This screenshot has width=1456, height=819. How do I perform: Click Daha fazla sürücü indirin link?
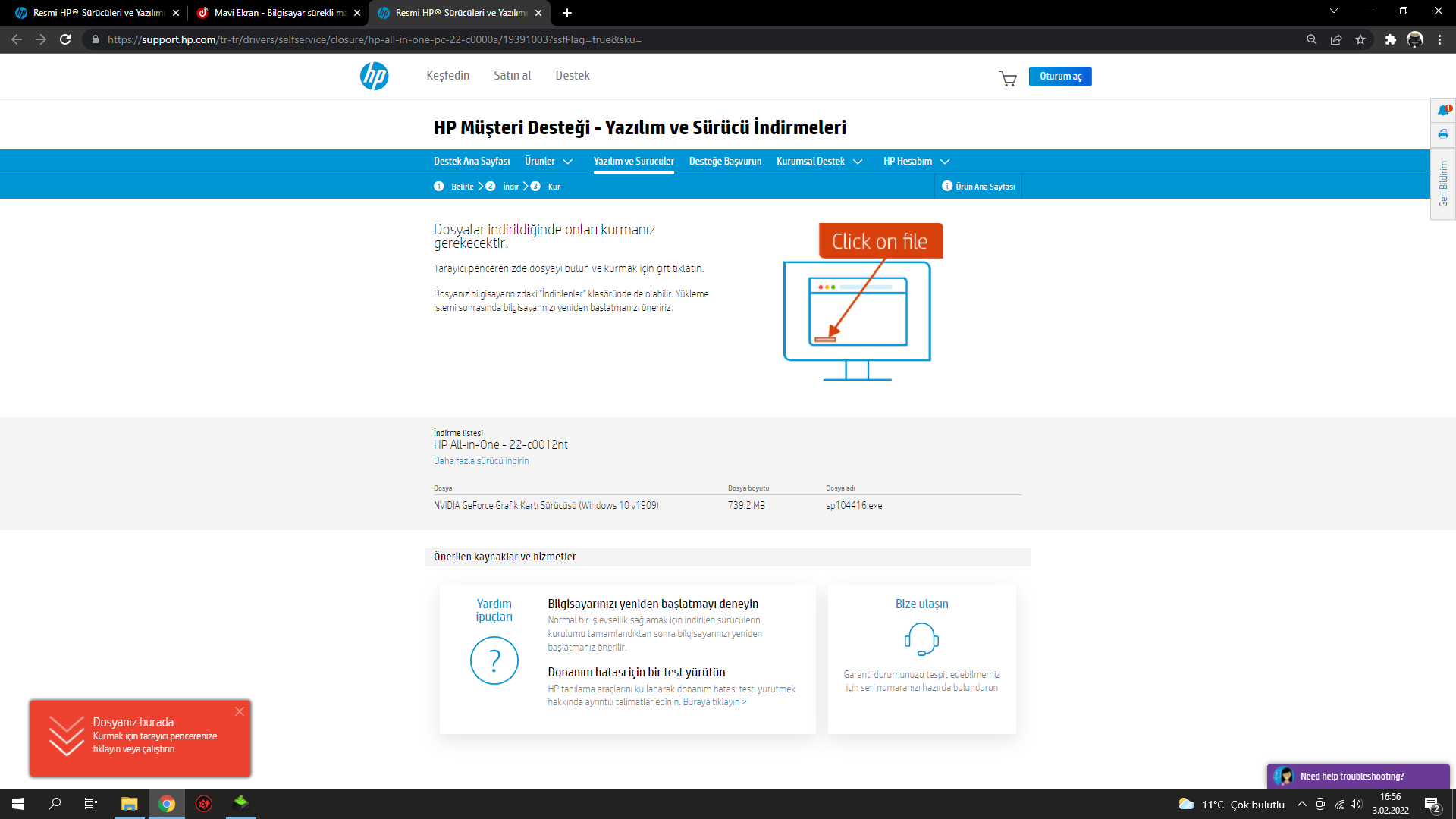point(482,461)
